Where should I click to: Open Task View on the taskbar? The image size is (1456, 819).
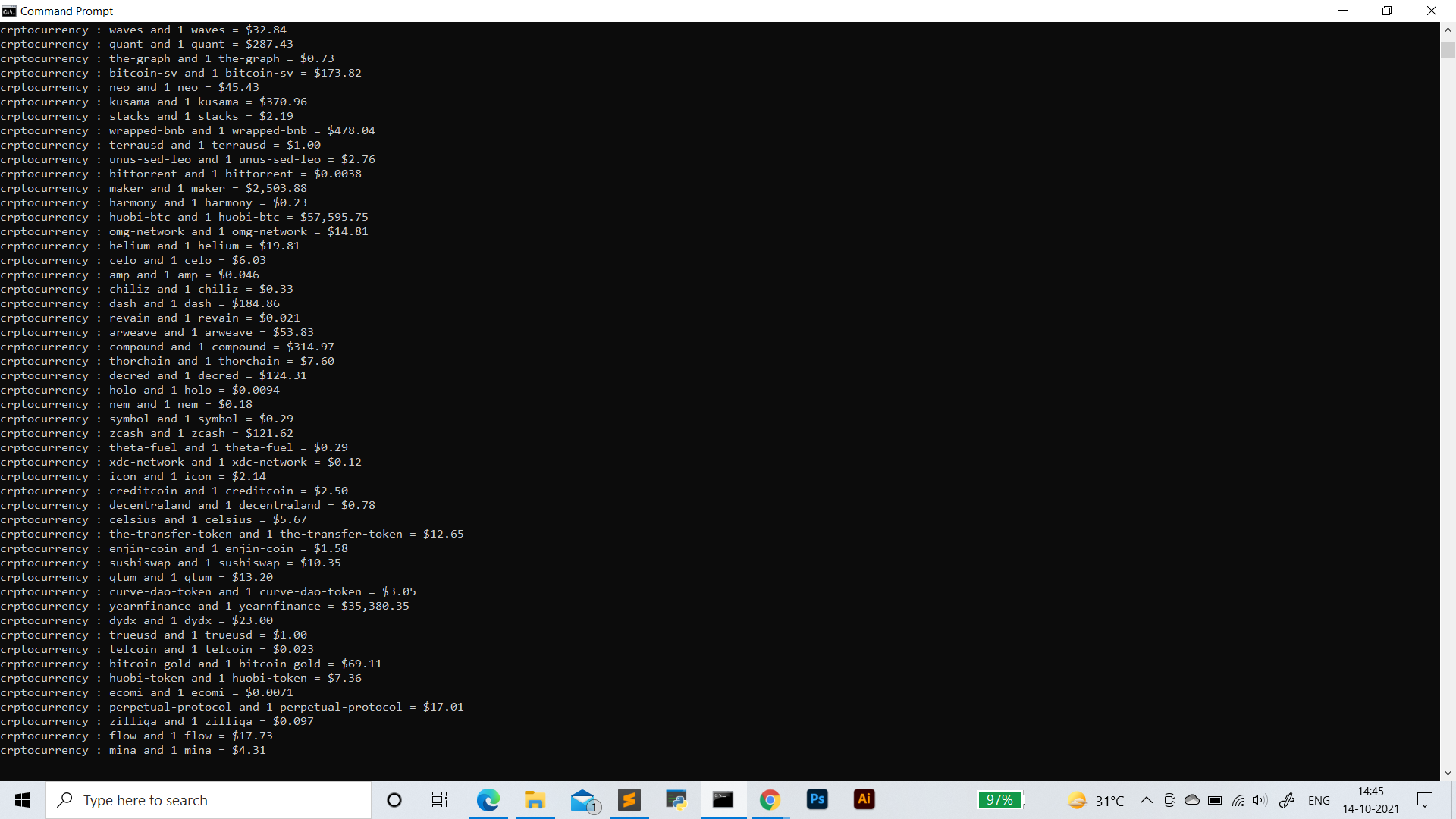(x=440, y=800)
